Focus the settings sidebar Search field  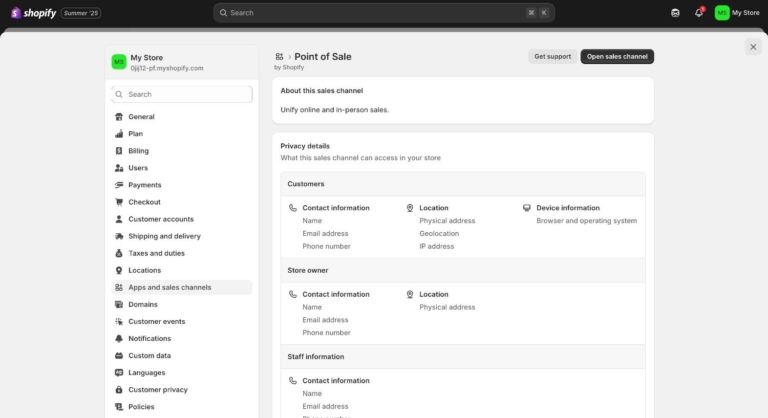pyautogui.click(x=182, y=94)
